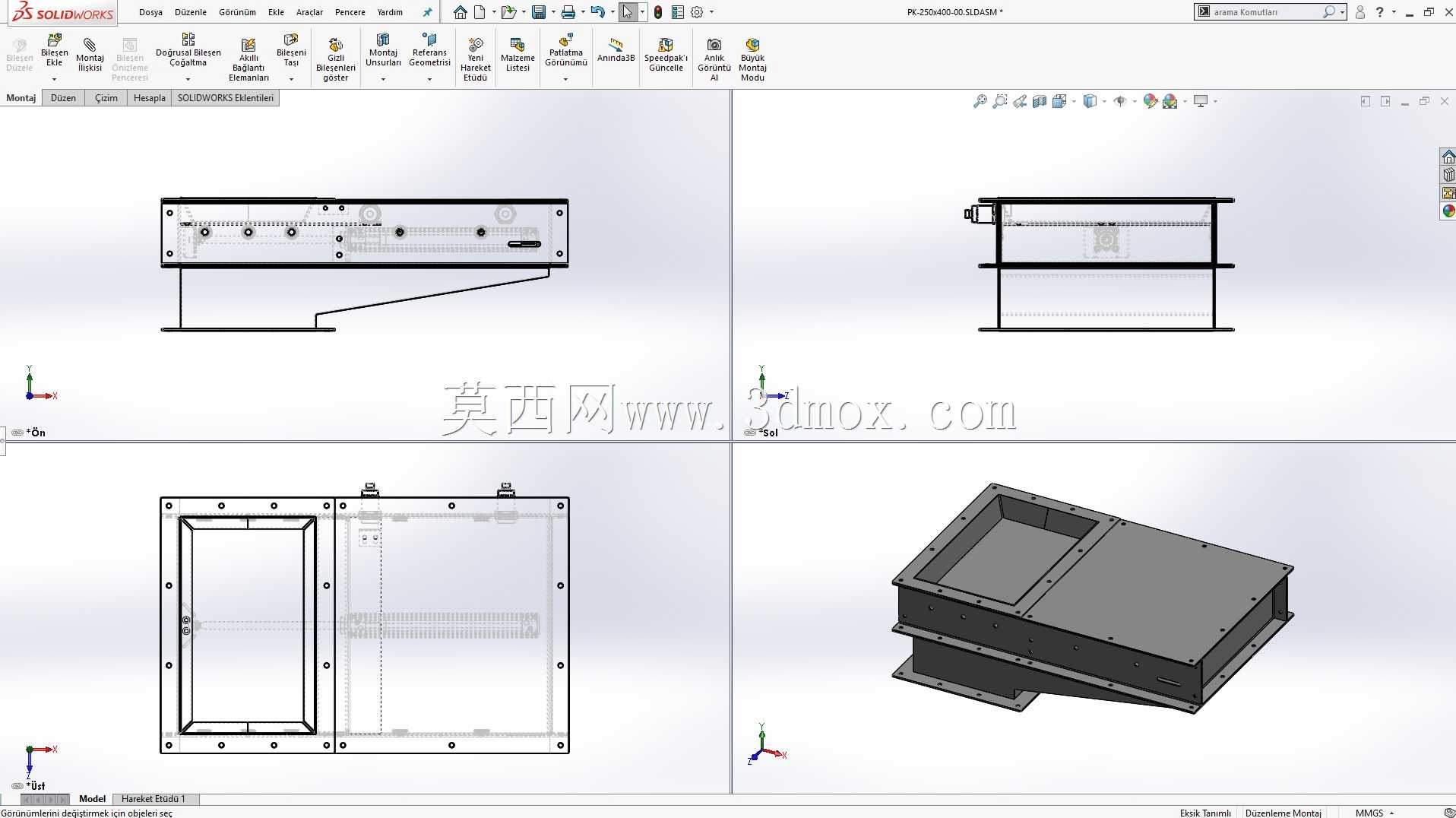
Task: Expand the Patlatma Görünümü dropdown arrow
Action: point(566,79)
